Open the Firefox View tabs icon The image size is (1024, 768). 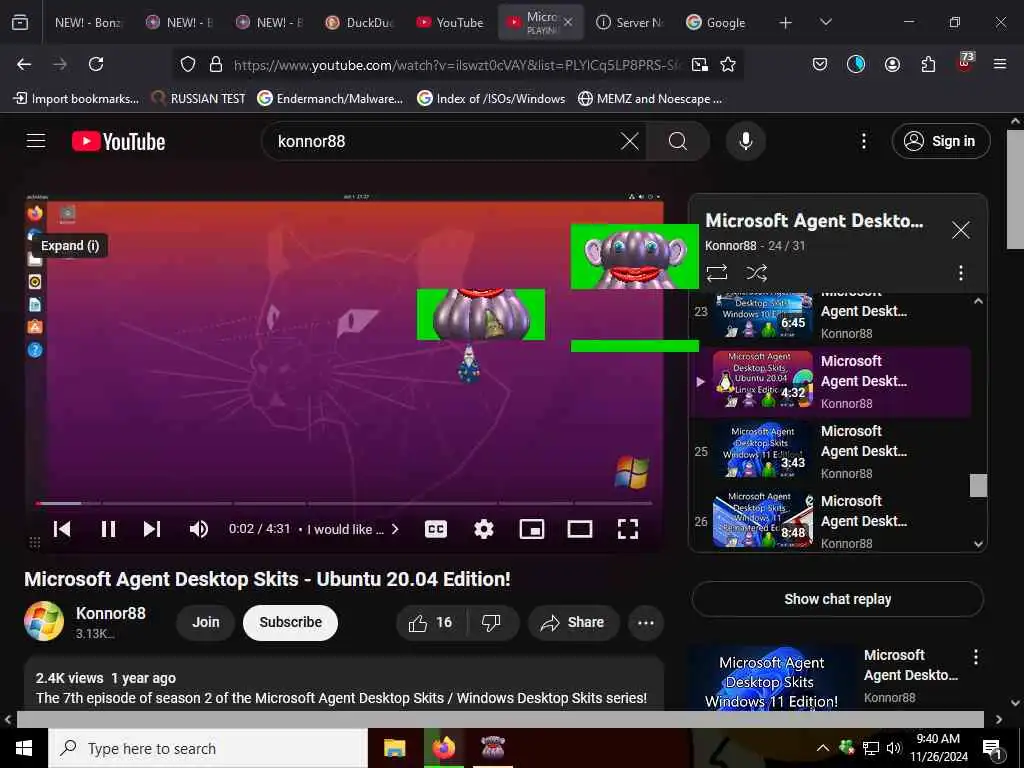pyautogui.click(x=20, y=22)
